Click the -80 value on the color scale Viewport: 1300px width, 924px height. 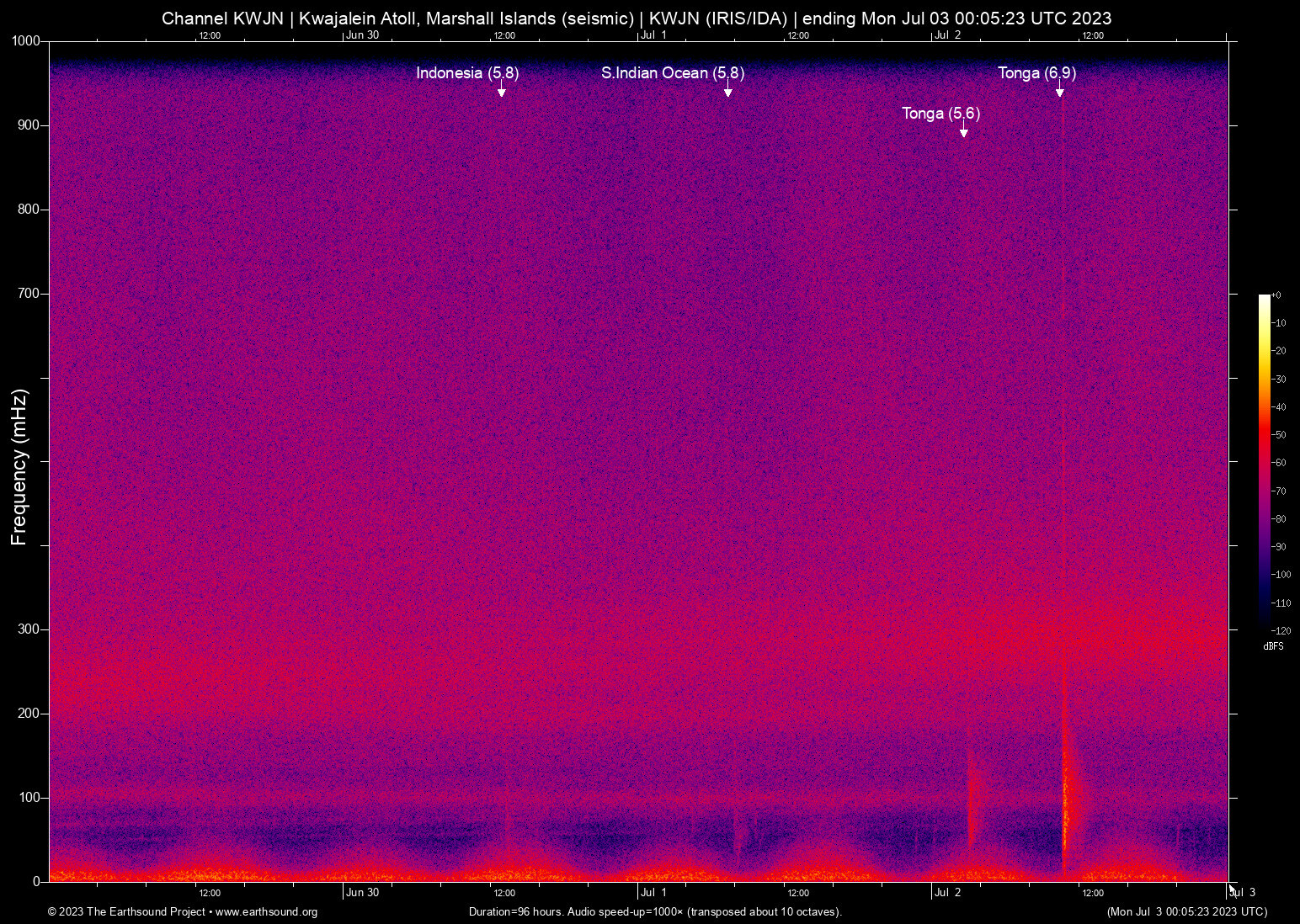pos(1279,519)
